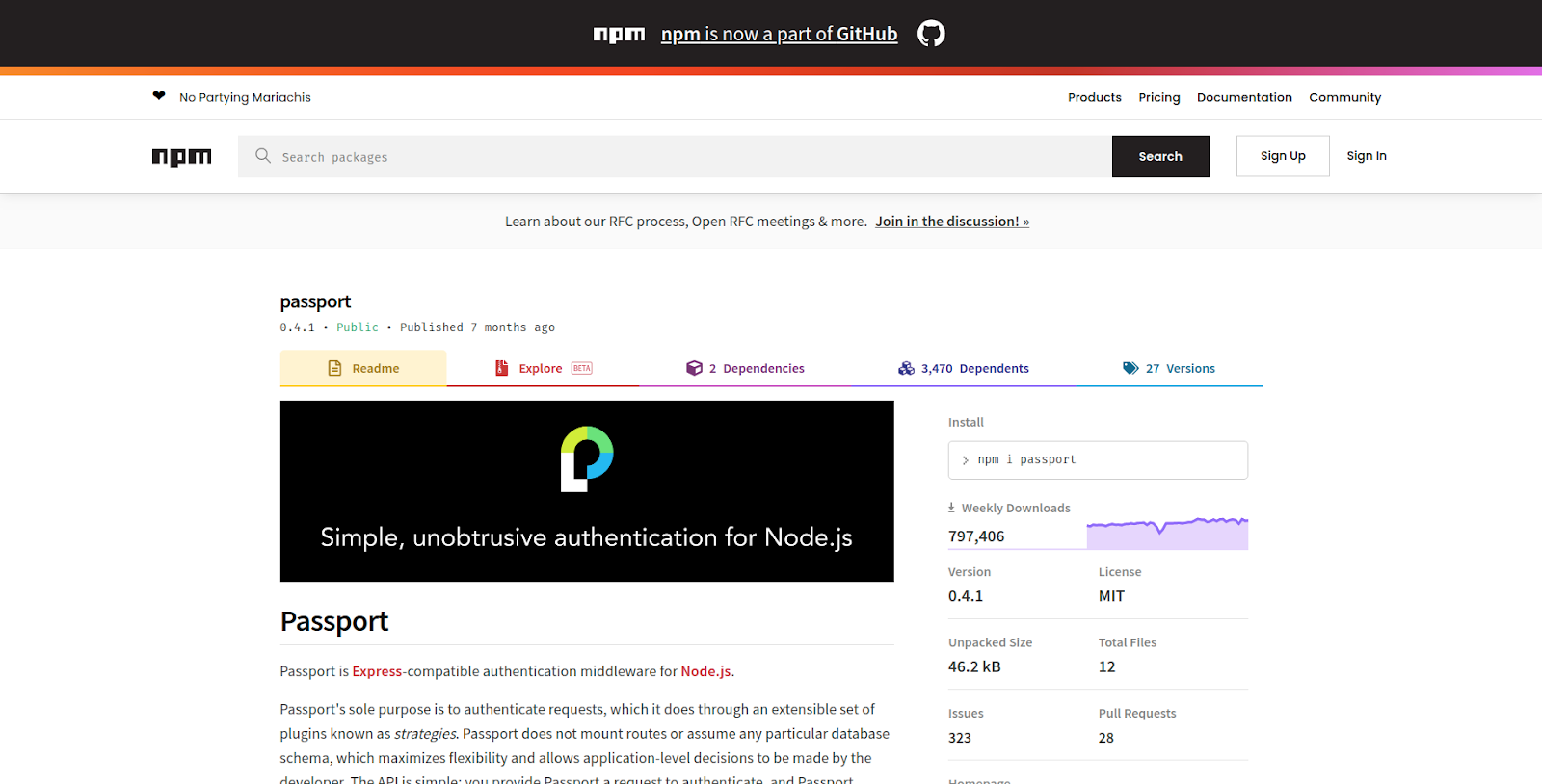Open 'npm is now a part of GitHub' link

coord(779,35)
